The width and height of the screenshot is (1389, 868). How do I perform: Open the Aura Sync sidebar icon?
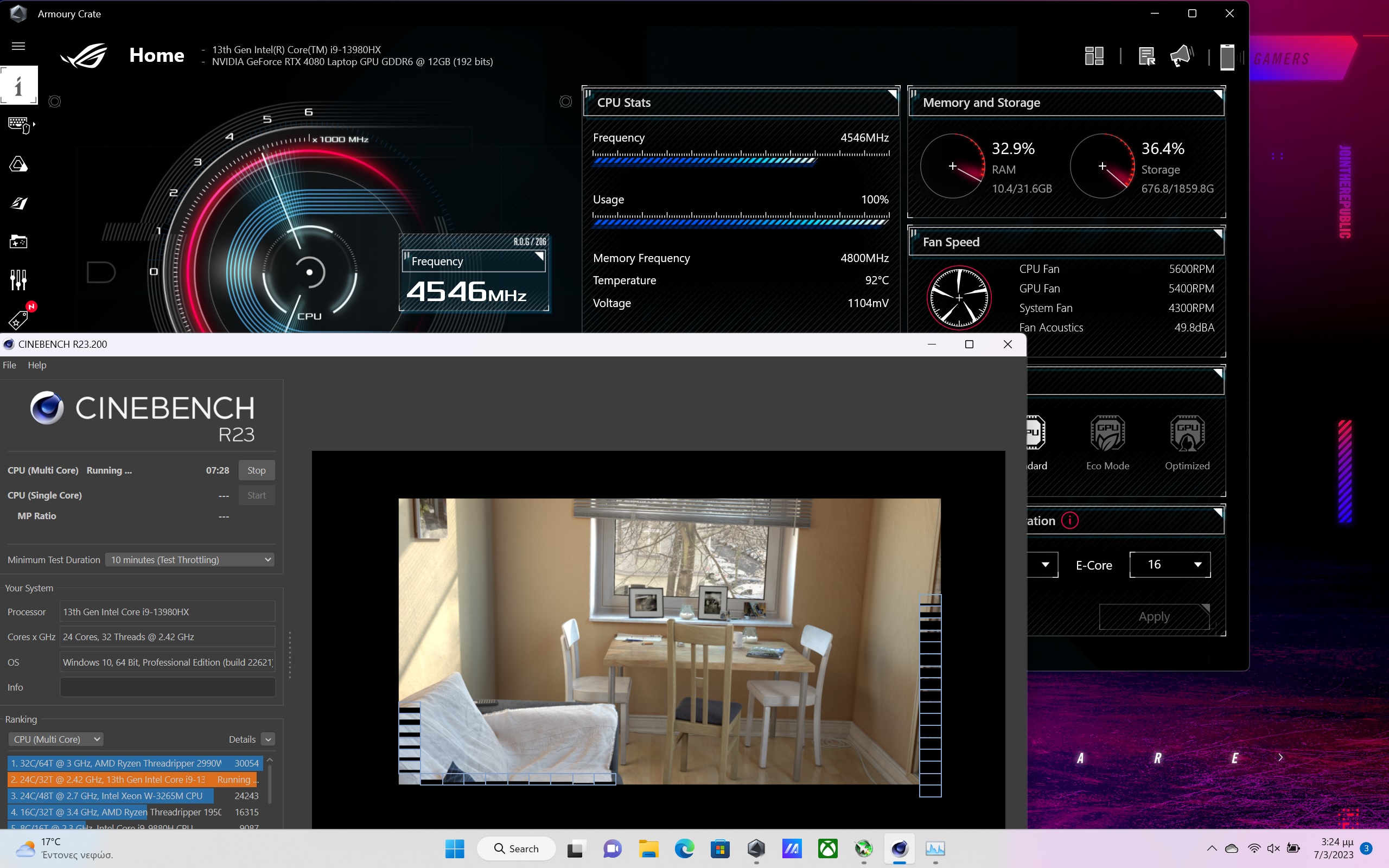coord(18,164)
